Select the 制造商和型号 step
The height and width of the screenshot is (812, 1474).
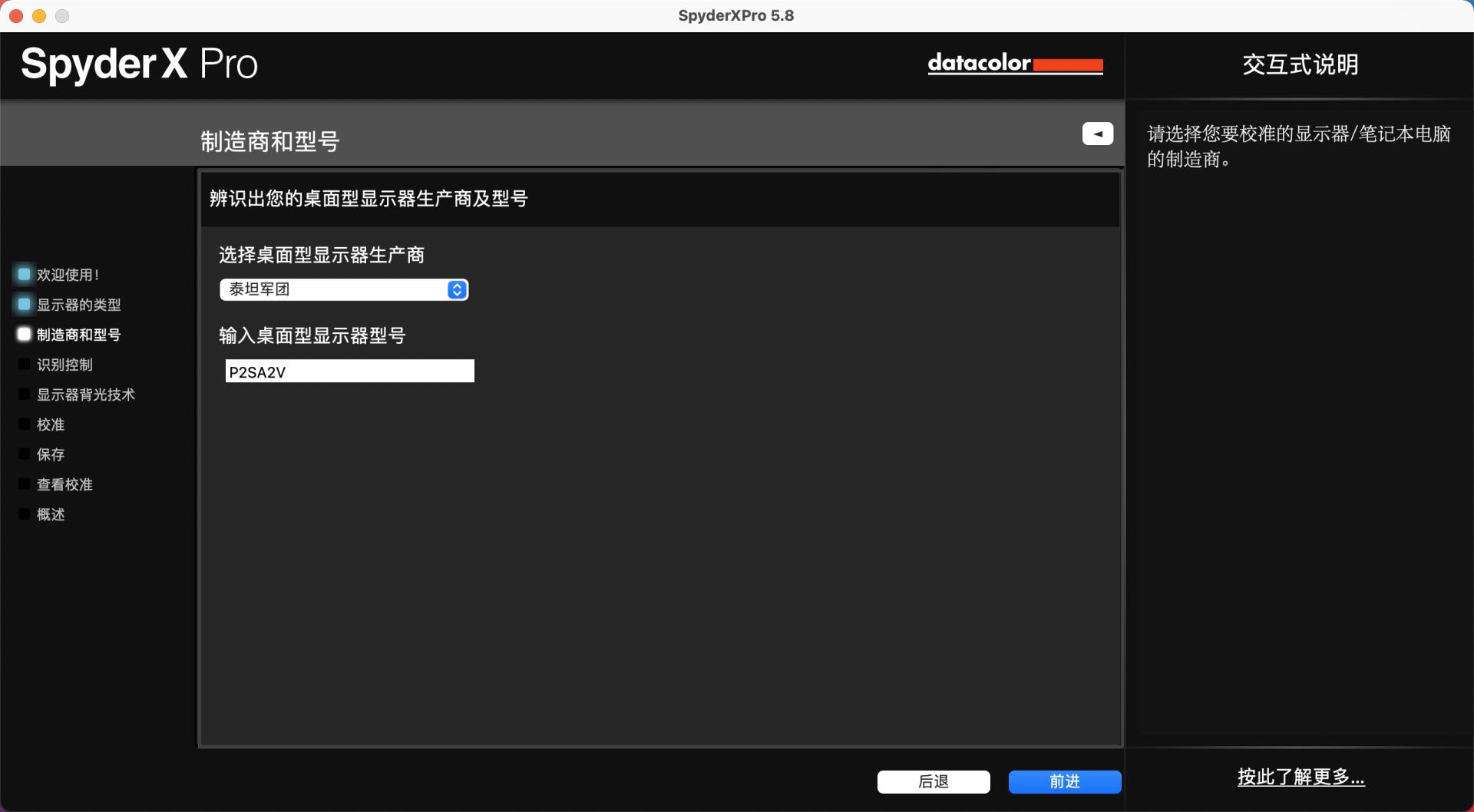[78, 335]
